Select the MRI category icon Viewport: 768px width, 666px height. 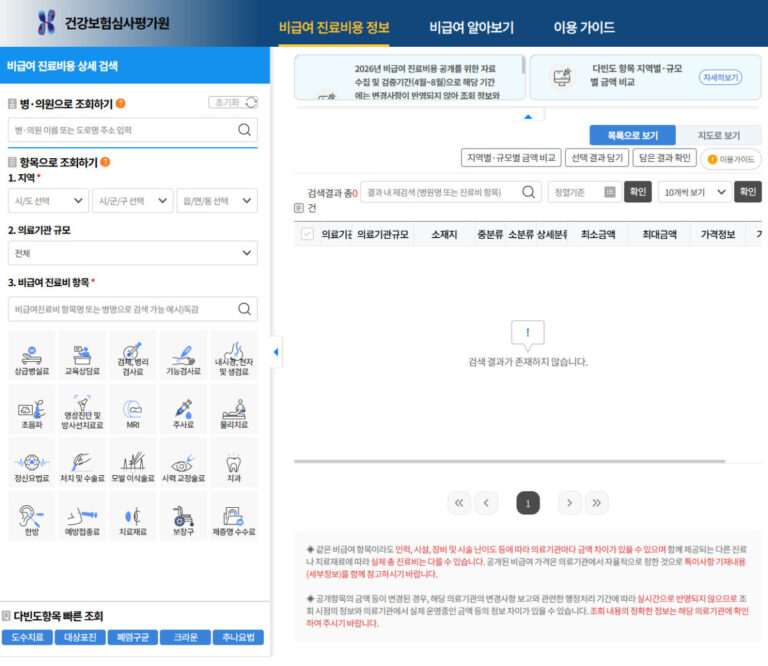coord(133,409)
